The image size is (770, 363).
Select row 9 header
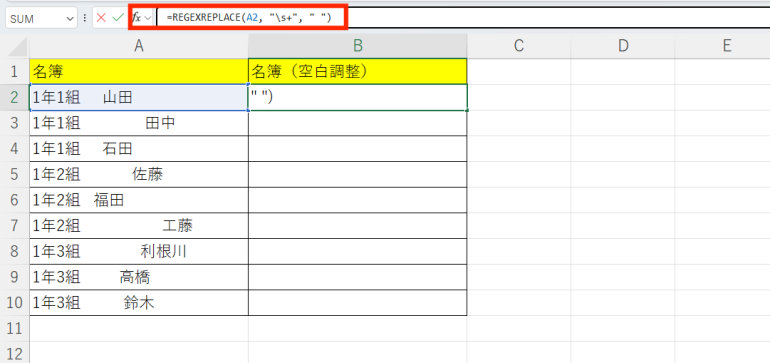pos(15,277)
